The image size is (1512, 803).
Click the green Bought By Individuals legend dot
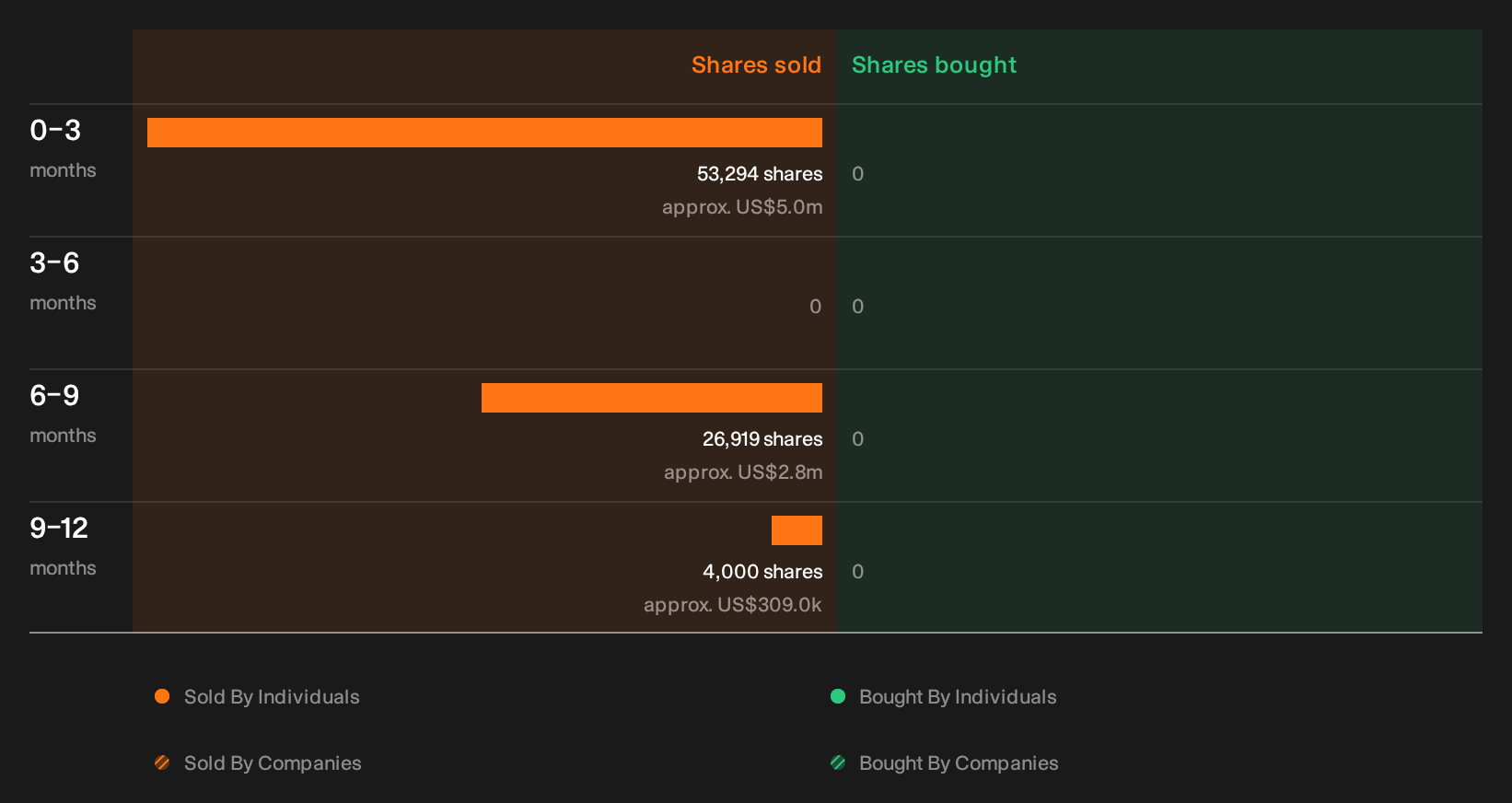(x=838, y=696)
